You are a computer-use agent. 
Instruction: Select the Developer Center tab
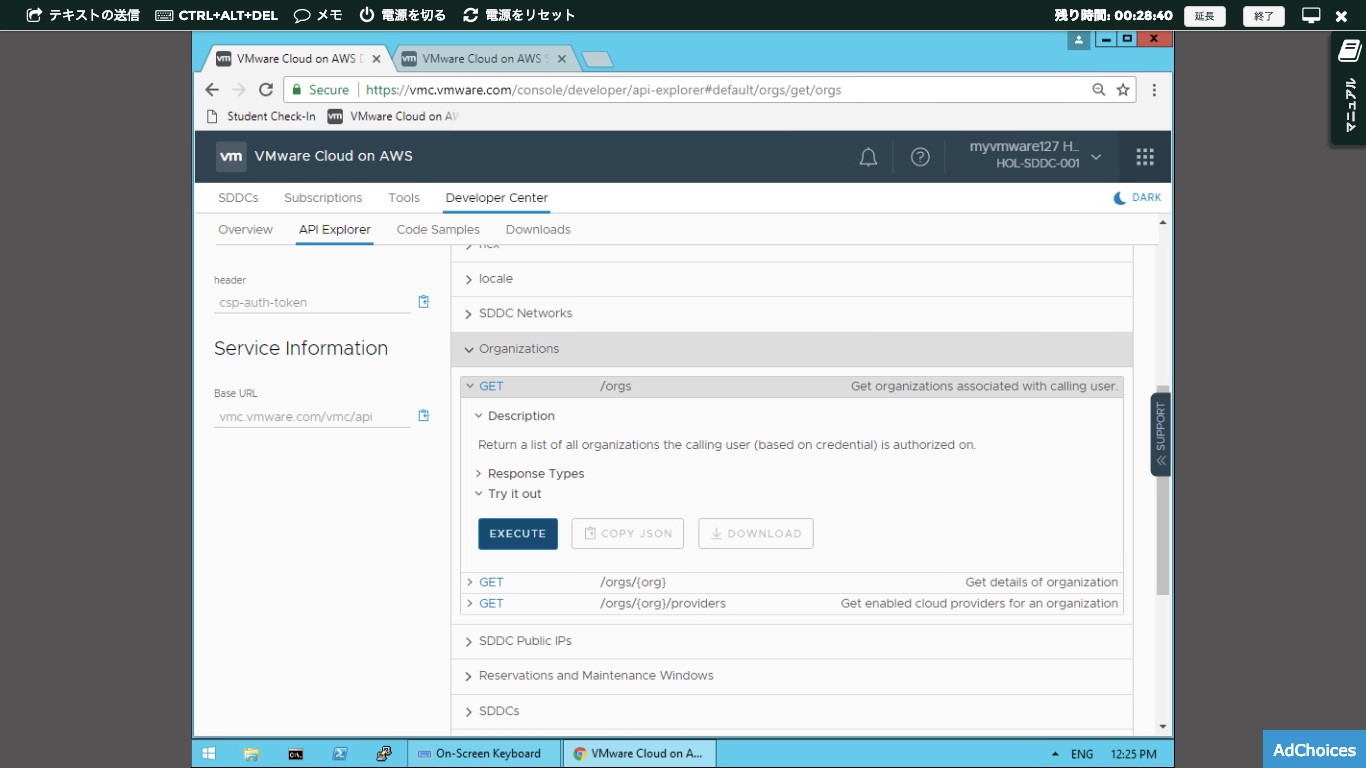pyautogui.click(x=497, y=198)
